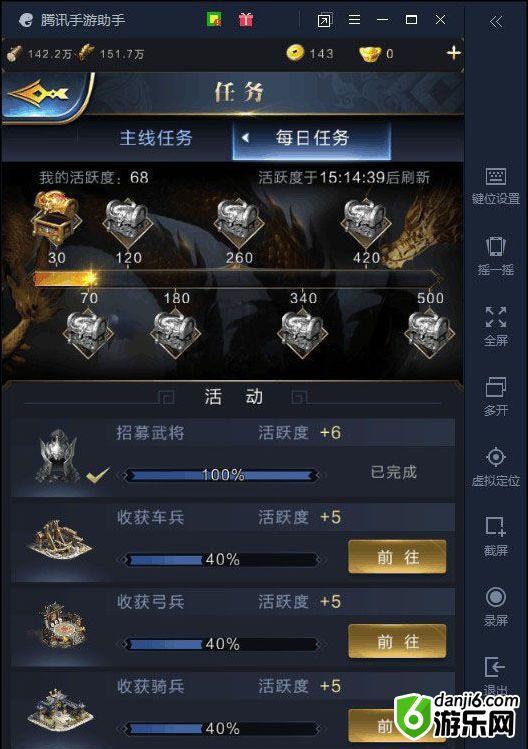Open the golden treasure chest at 30
This screenshot has height=749, width=528.
[x=55, y=214]
